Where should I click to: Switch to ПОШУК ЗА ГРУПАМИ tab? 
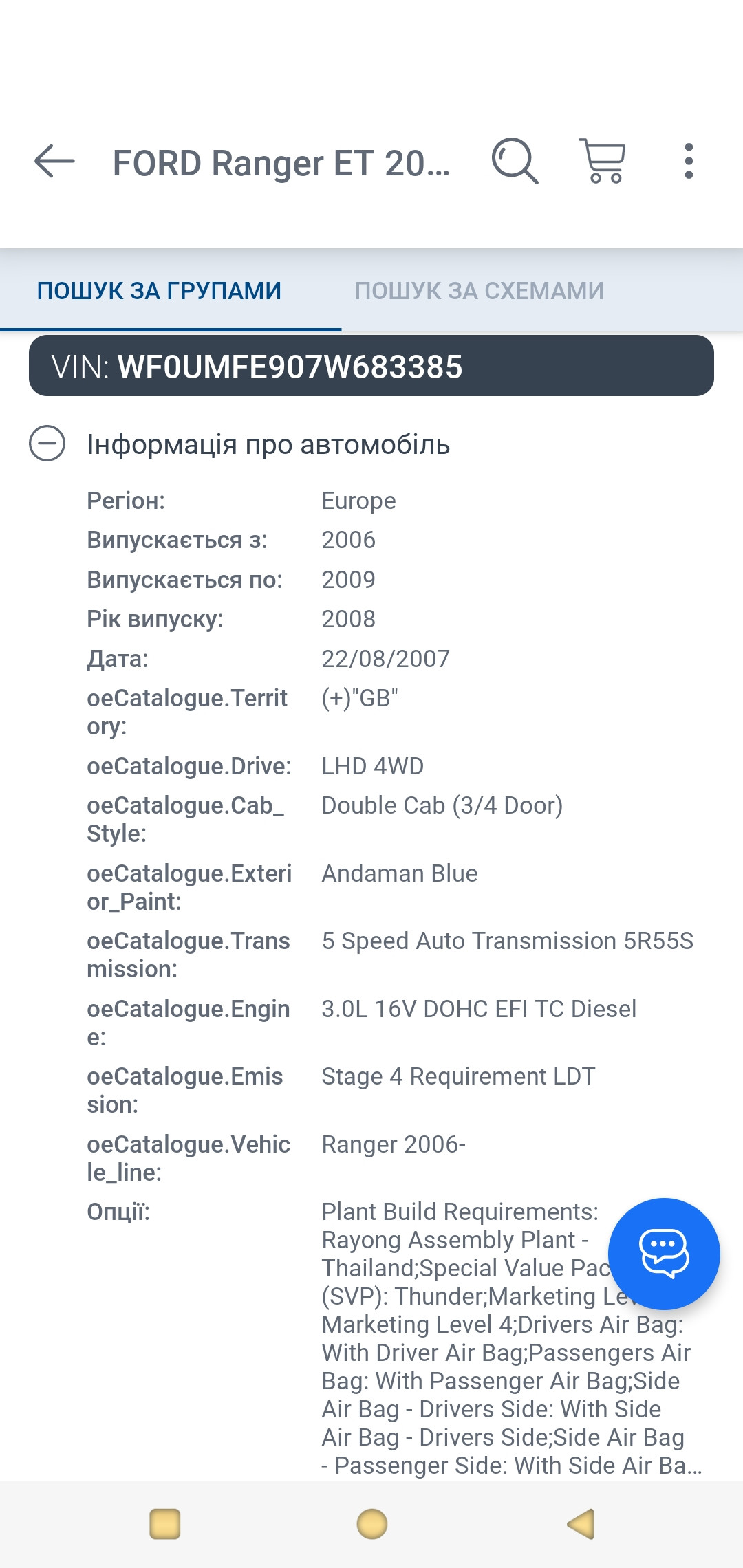(159, 291)
